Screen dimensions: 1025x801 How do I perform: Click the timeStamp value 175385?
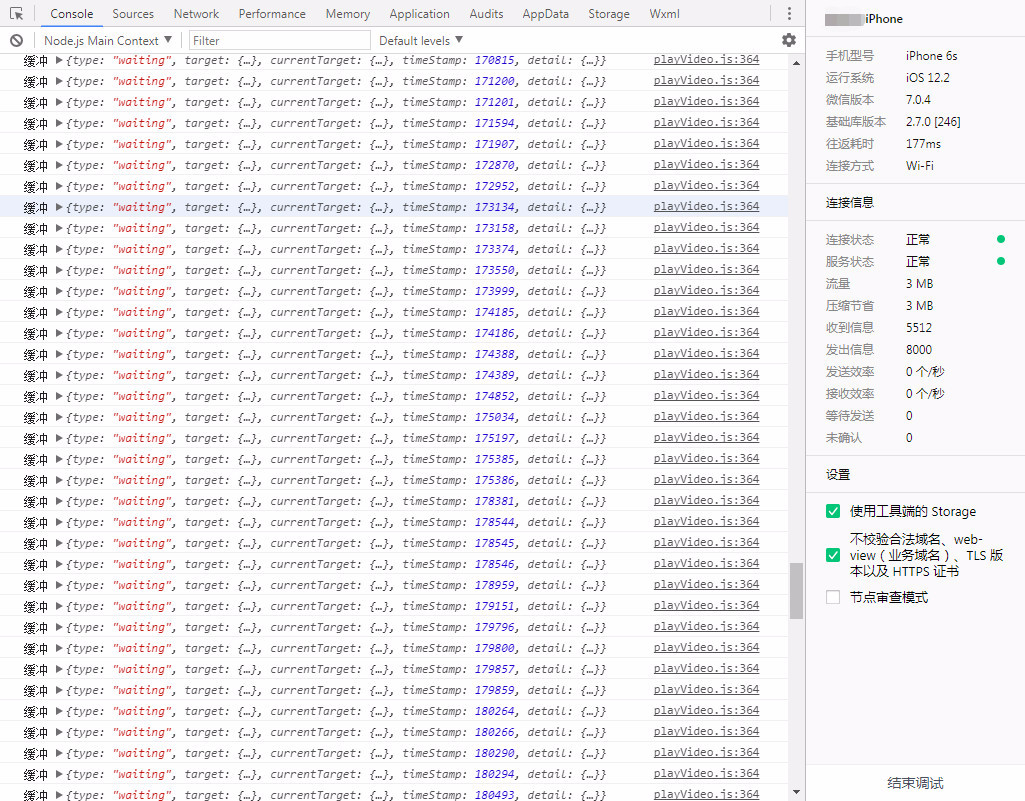[495, 459]
